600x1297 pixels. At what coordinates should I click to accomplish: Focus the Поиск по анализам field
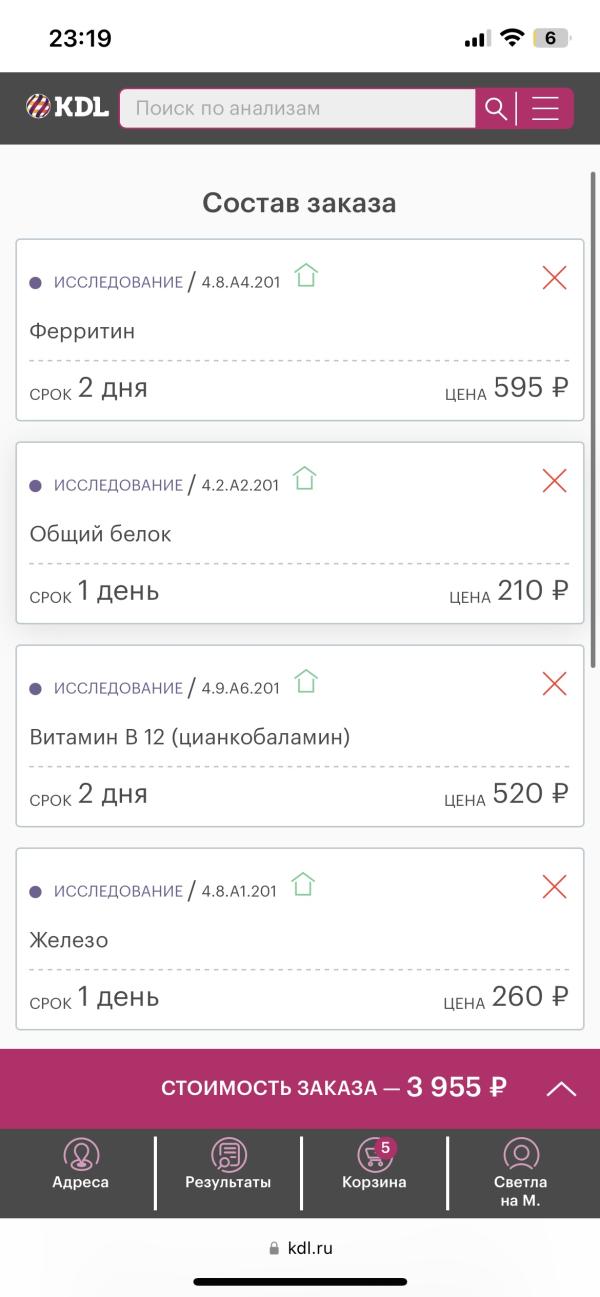coord(297,108)
